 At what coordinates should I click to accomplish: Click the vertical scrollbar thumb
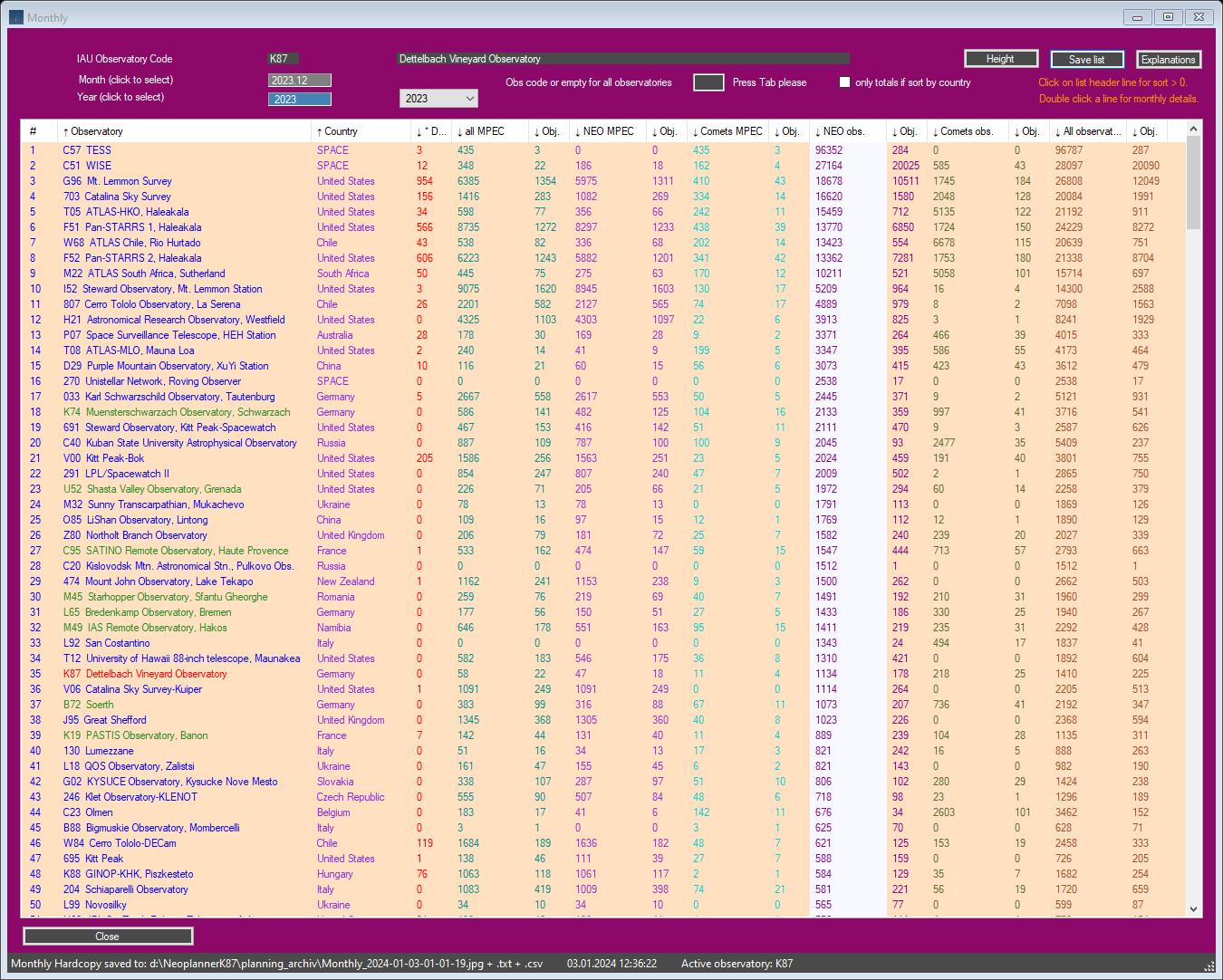(1193, 184)
